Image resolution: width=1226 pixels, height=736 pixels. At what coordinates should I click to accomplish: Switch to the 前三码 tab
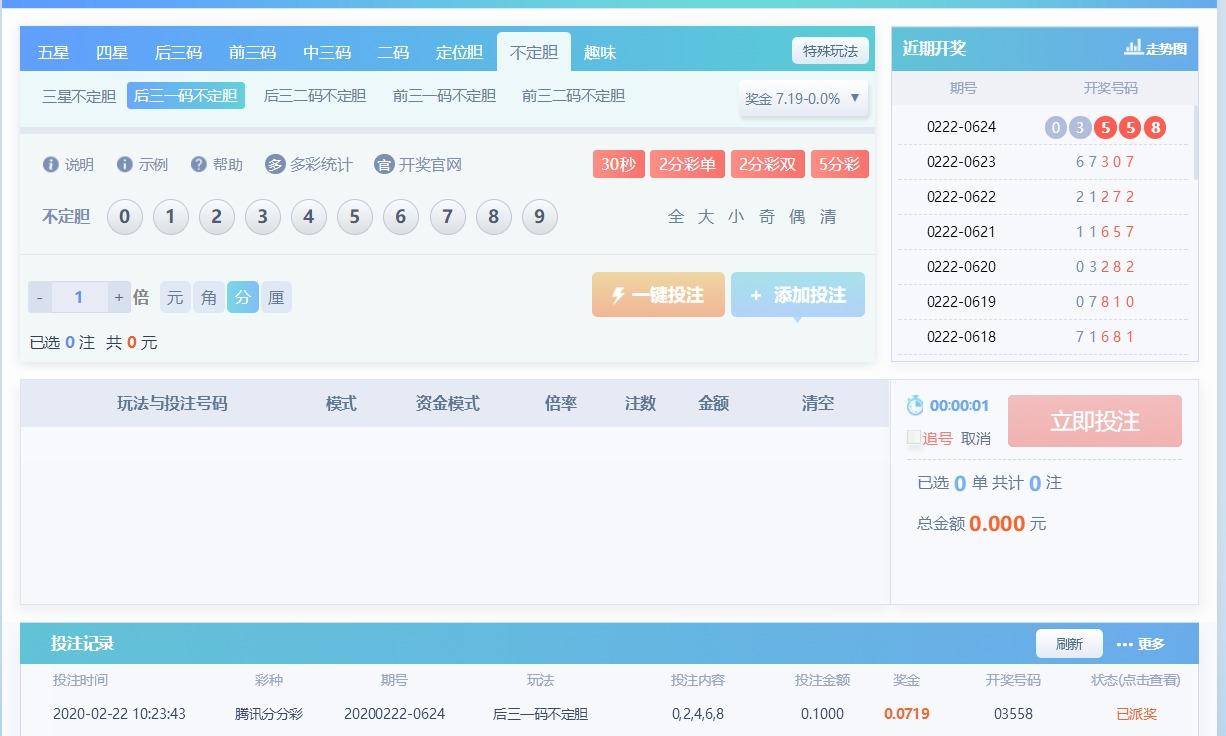pos(252,52)
